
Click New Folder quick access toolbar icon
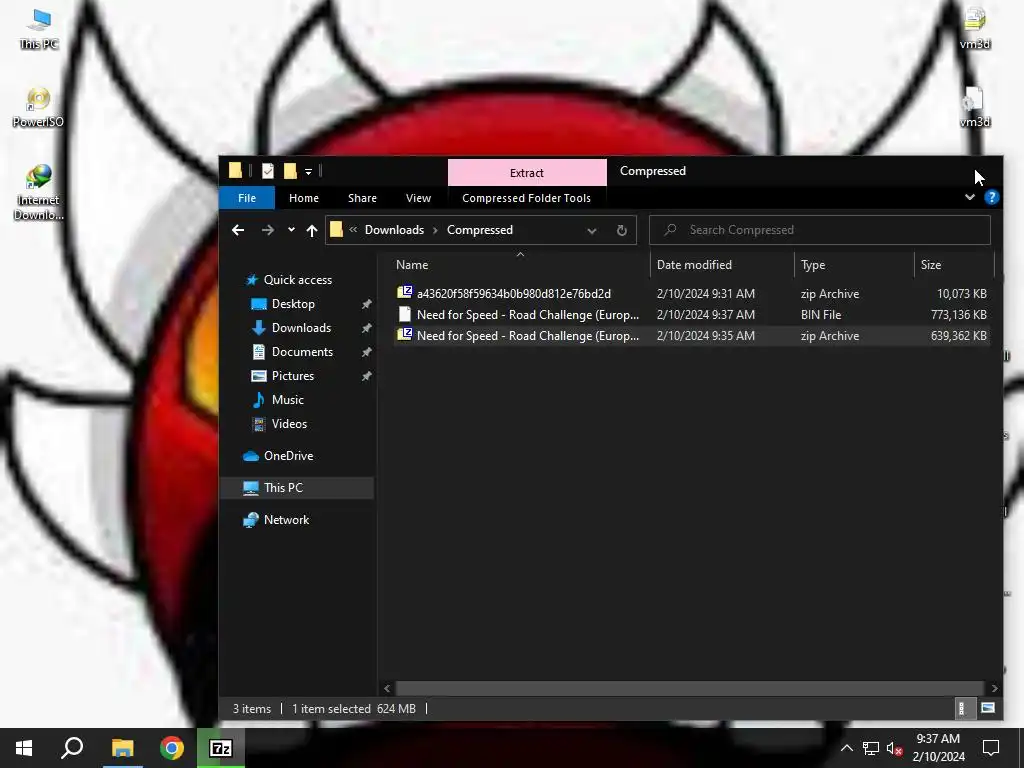coord(290,171)
